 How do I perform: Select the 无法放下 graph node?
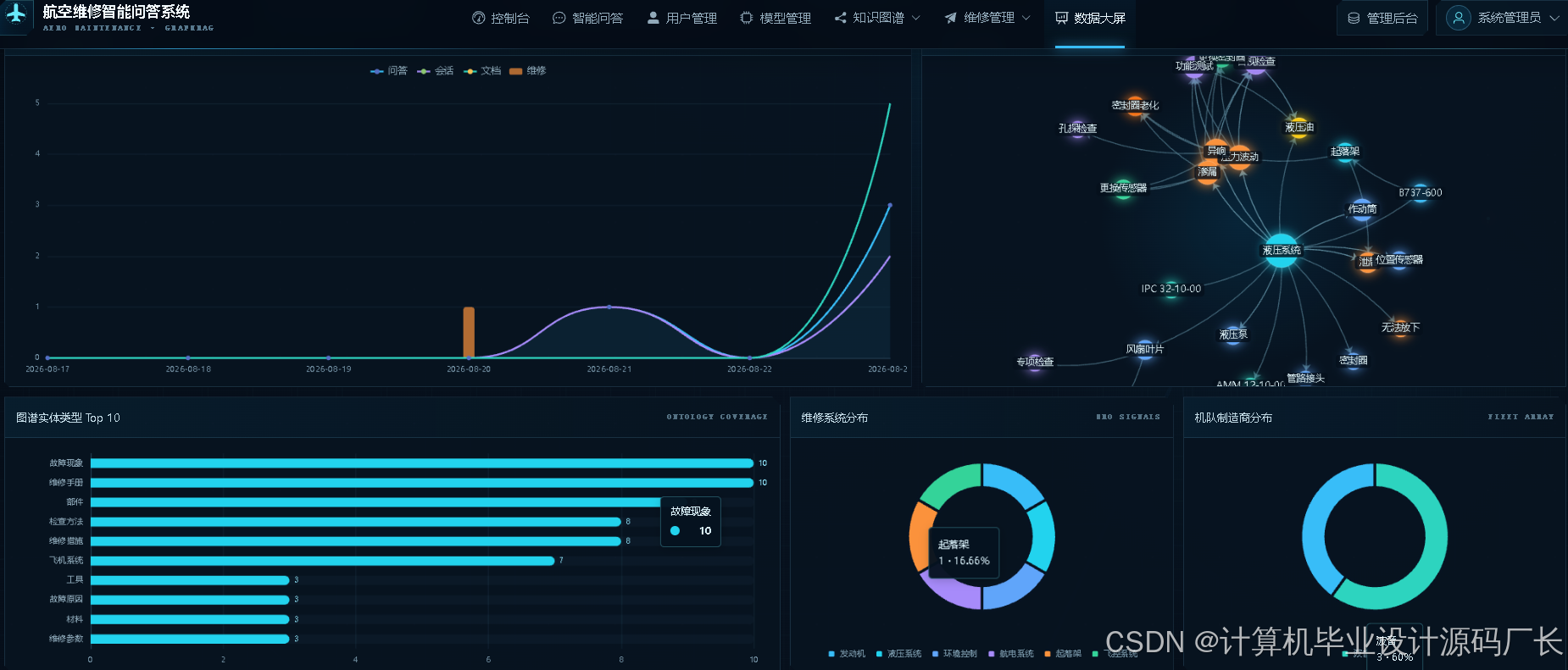(x=1400, y=327)
